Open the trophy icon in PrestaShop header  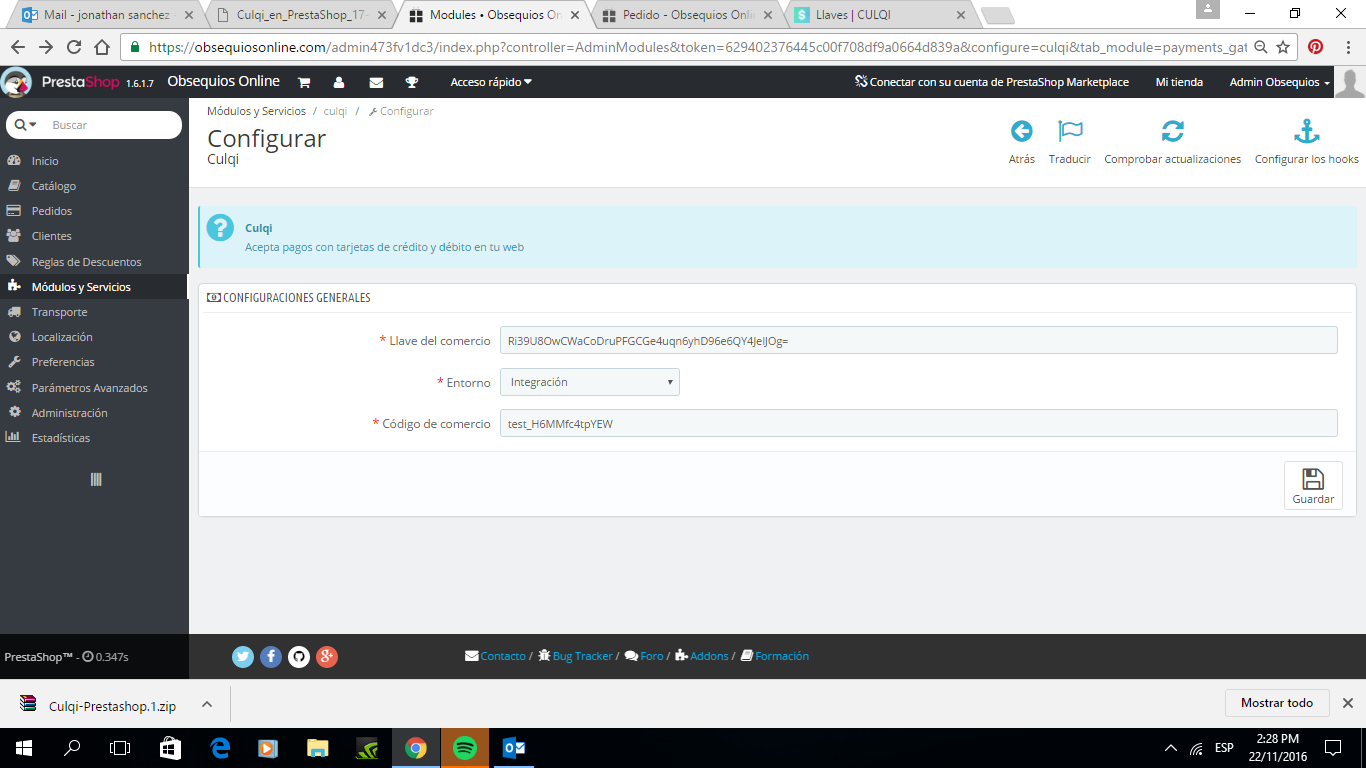click(x=412, y=82)
